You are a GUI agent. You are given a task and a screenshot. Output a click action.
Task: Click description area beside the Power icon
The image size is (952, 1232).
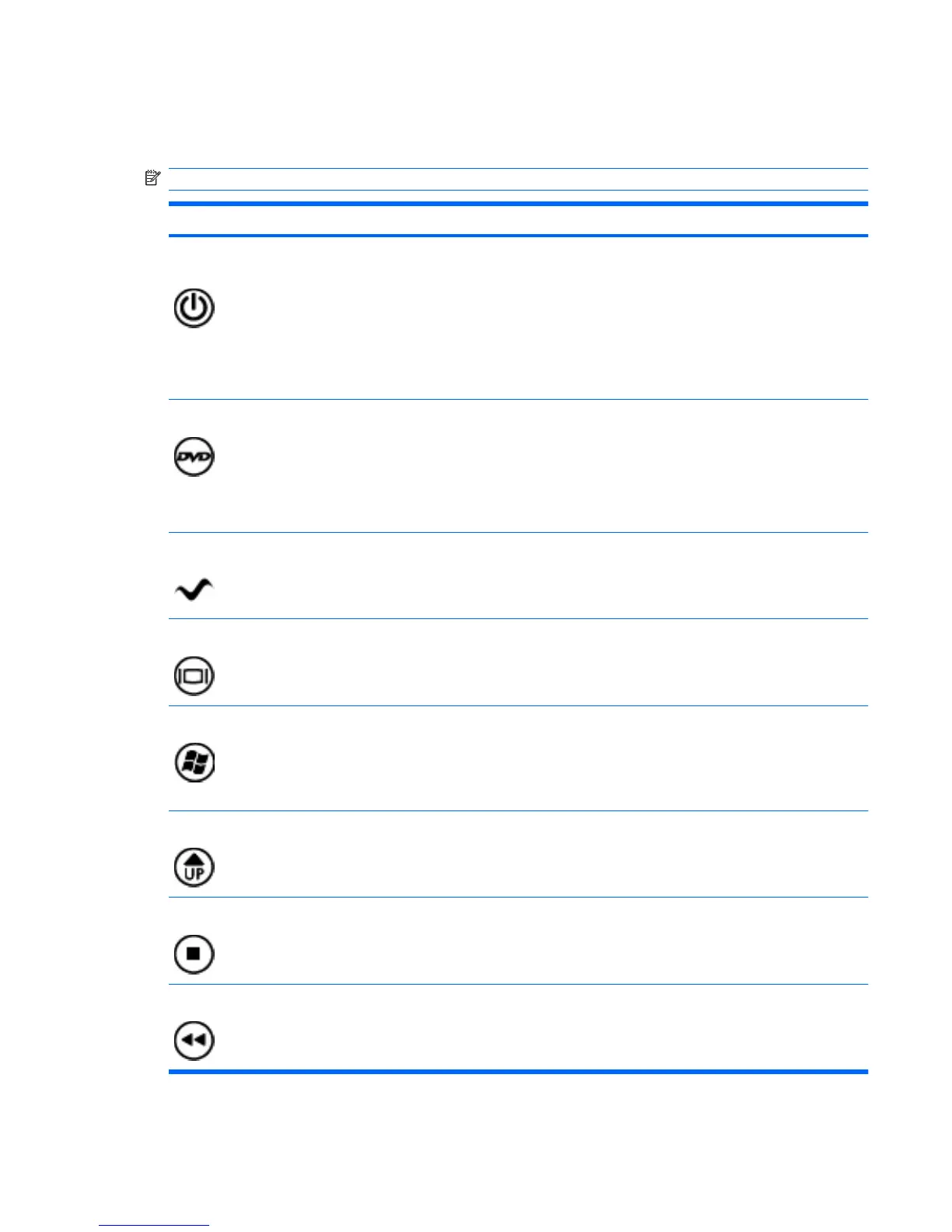[544, 318]
